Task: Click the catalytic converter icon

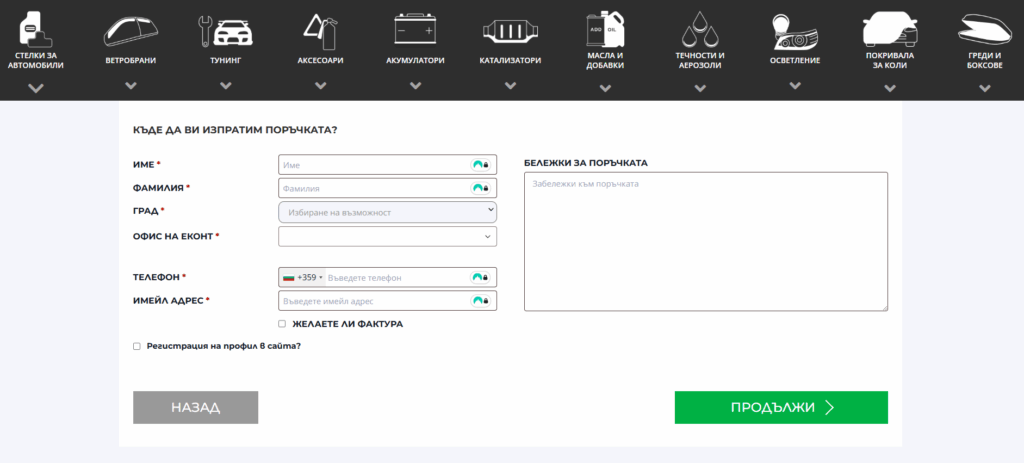Action: click(x=510, y=30)
